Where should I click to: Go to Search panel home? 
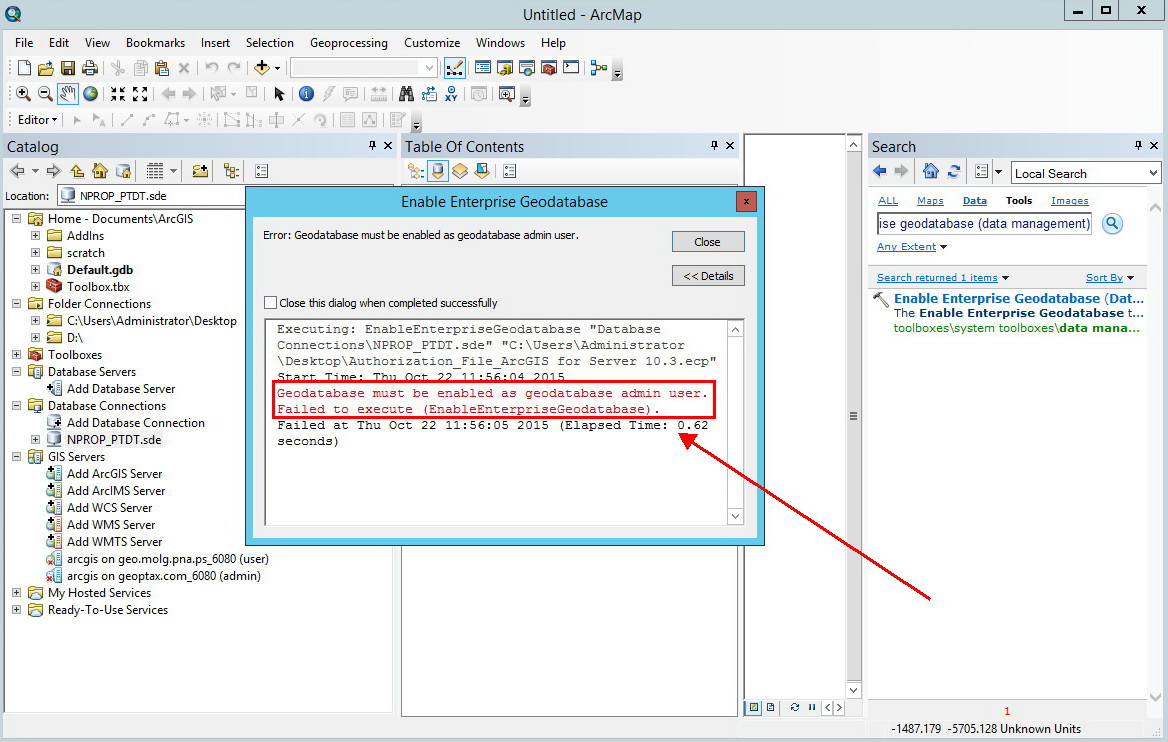coord(930,171)
